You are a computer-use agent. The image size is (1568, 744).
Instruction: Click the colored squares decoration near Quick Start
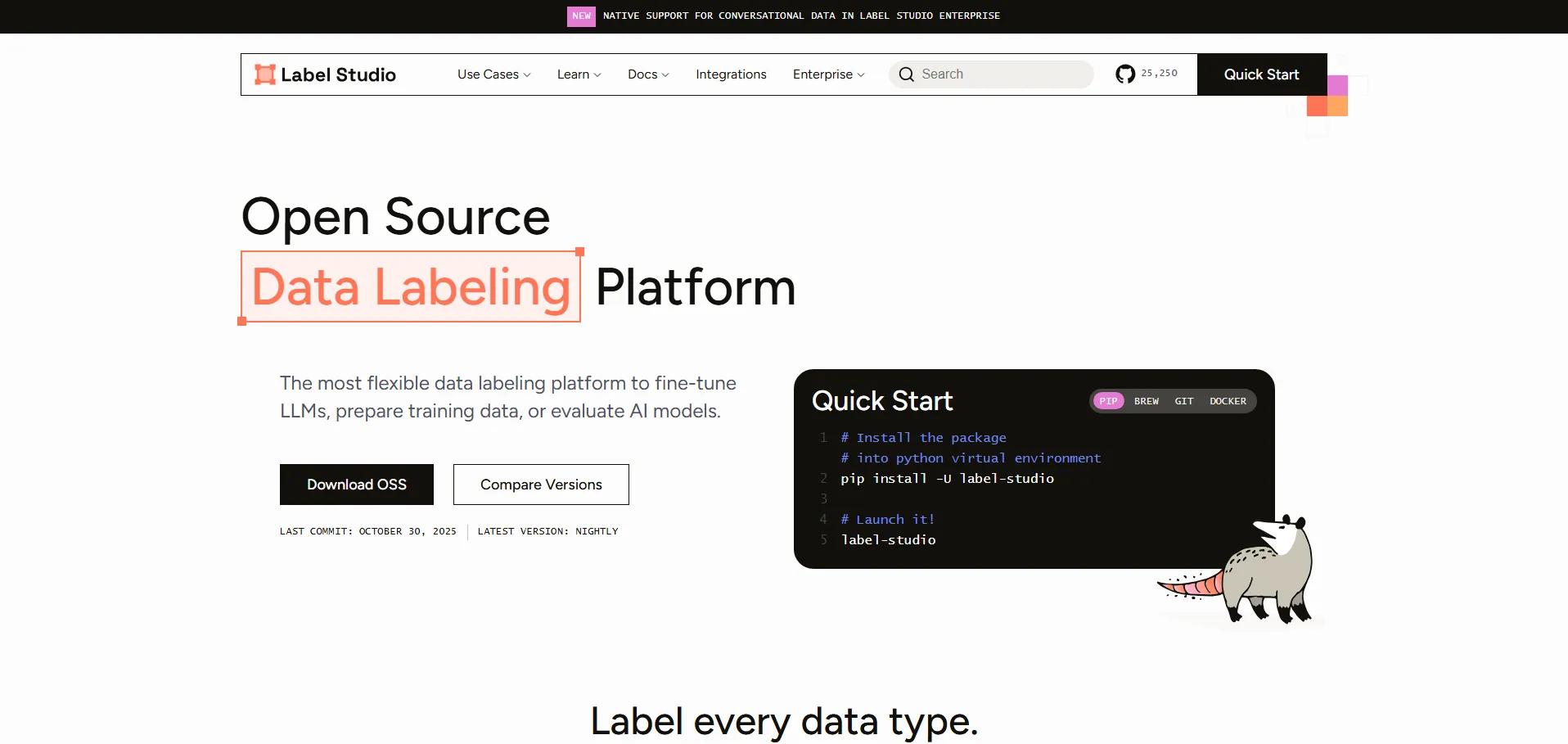[1327, 97]
